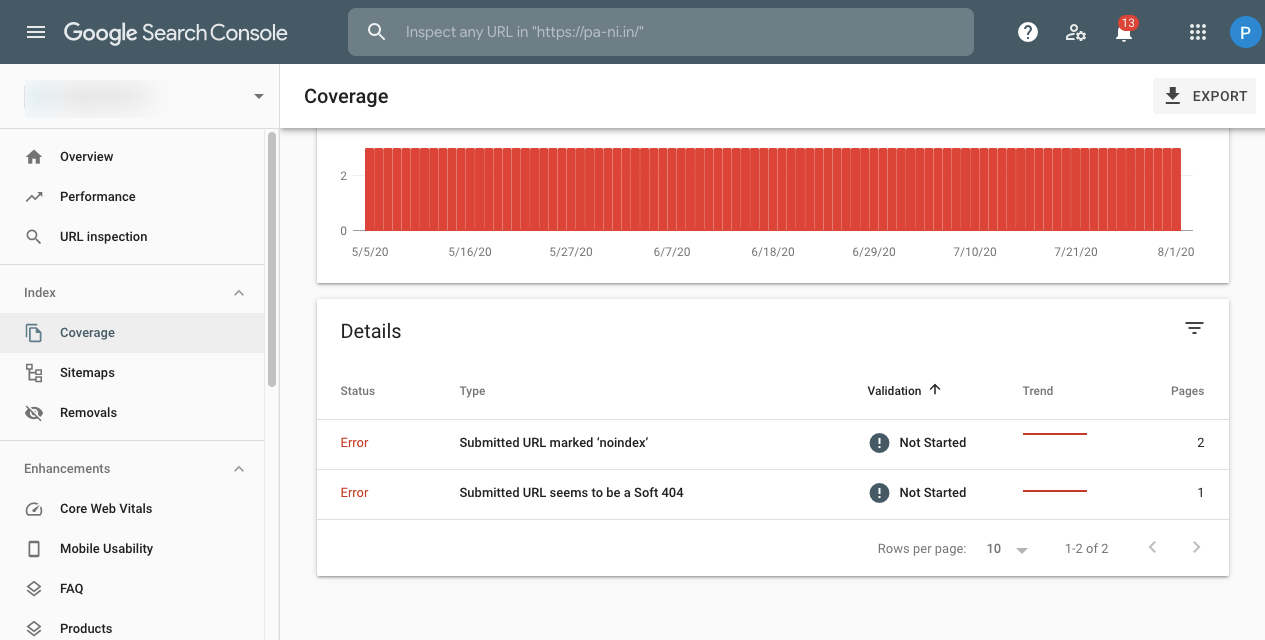Image resolution: width=1265 pixels, height=640 pixels.
Task: Click page count 2 in noindex row
Action: tap(1200, 443)
